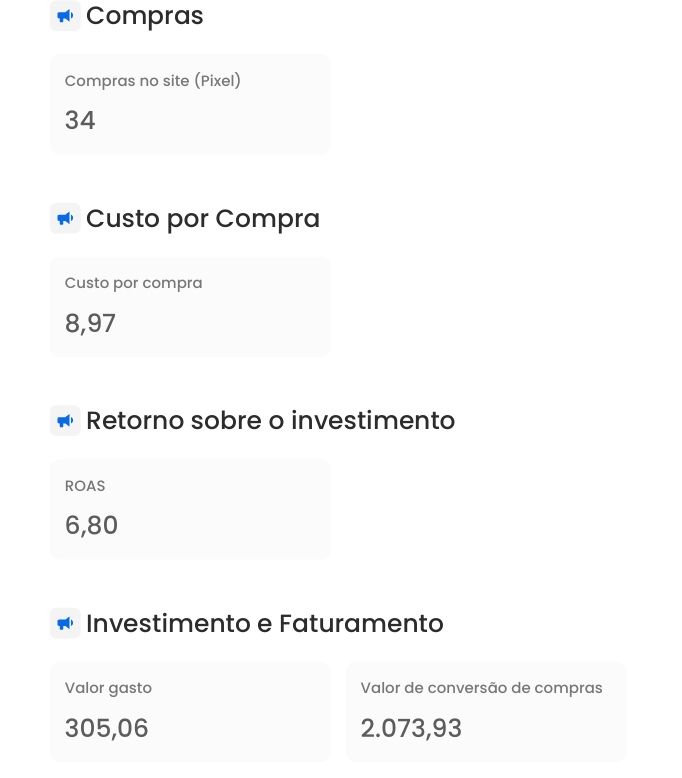
Task: Select the Custo por Compra heading
Action: click(203, 219)
